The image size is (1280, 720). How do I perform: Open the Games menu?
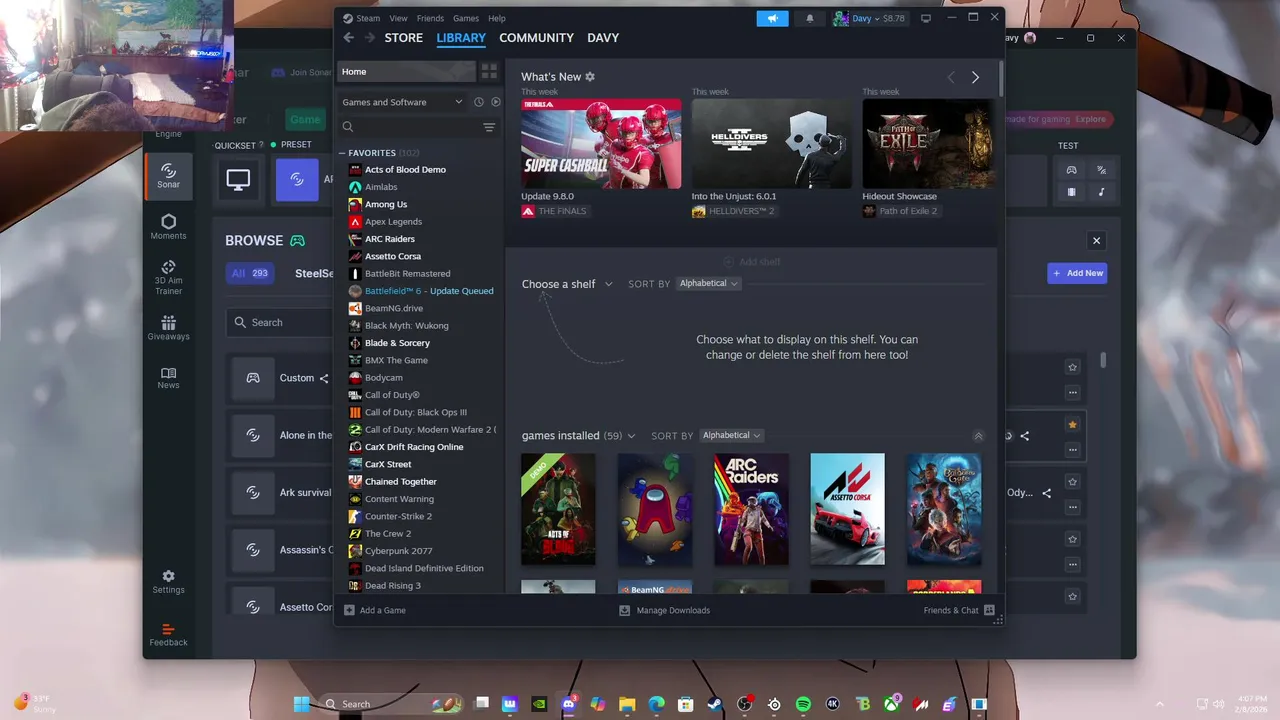tap(466, 18)
